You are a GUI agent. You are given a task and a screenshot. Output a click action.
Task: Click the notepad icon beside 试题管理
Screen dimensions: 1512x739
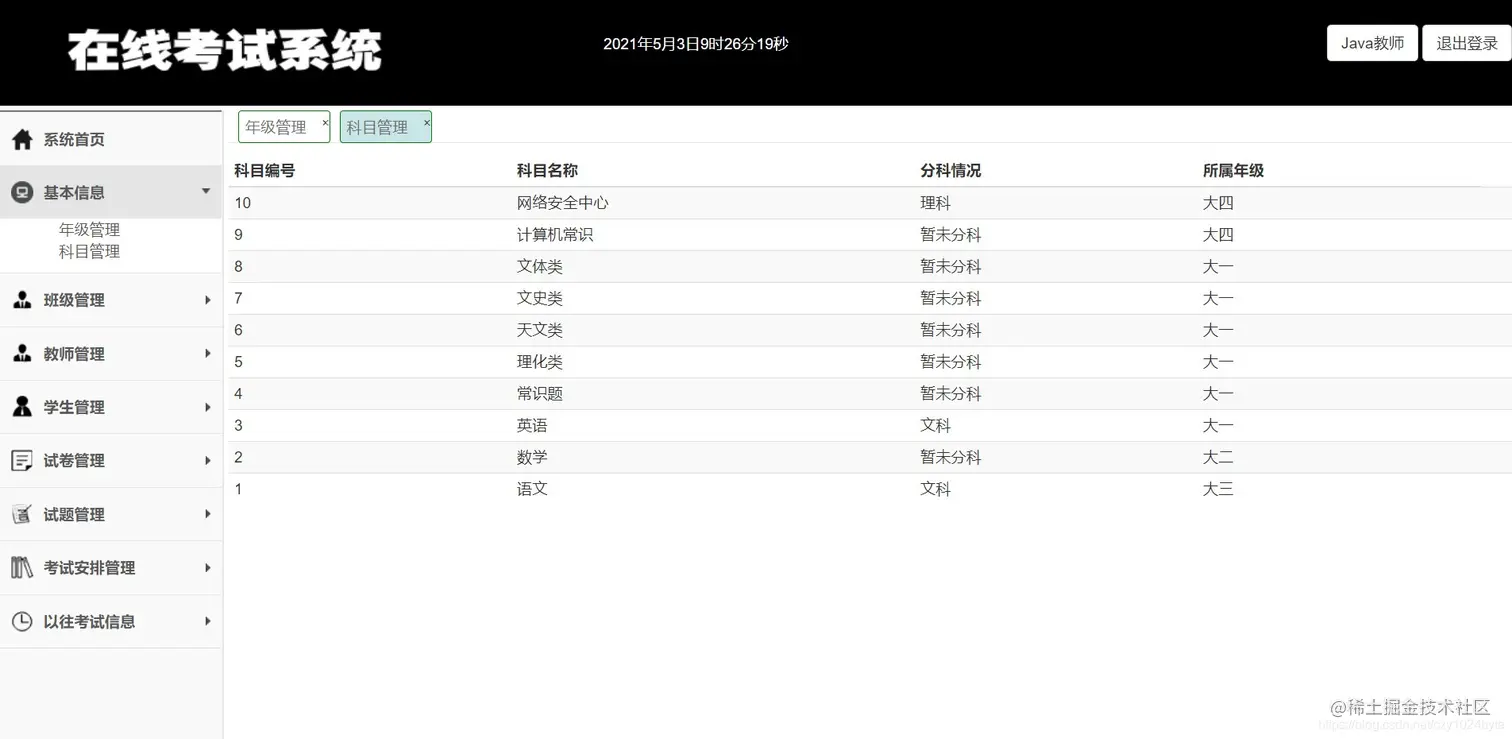pos(22,514)
